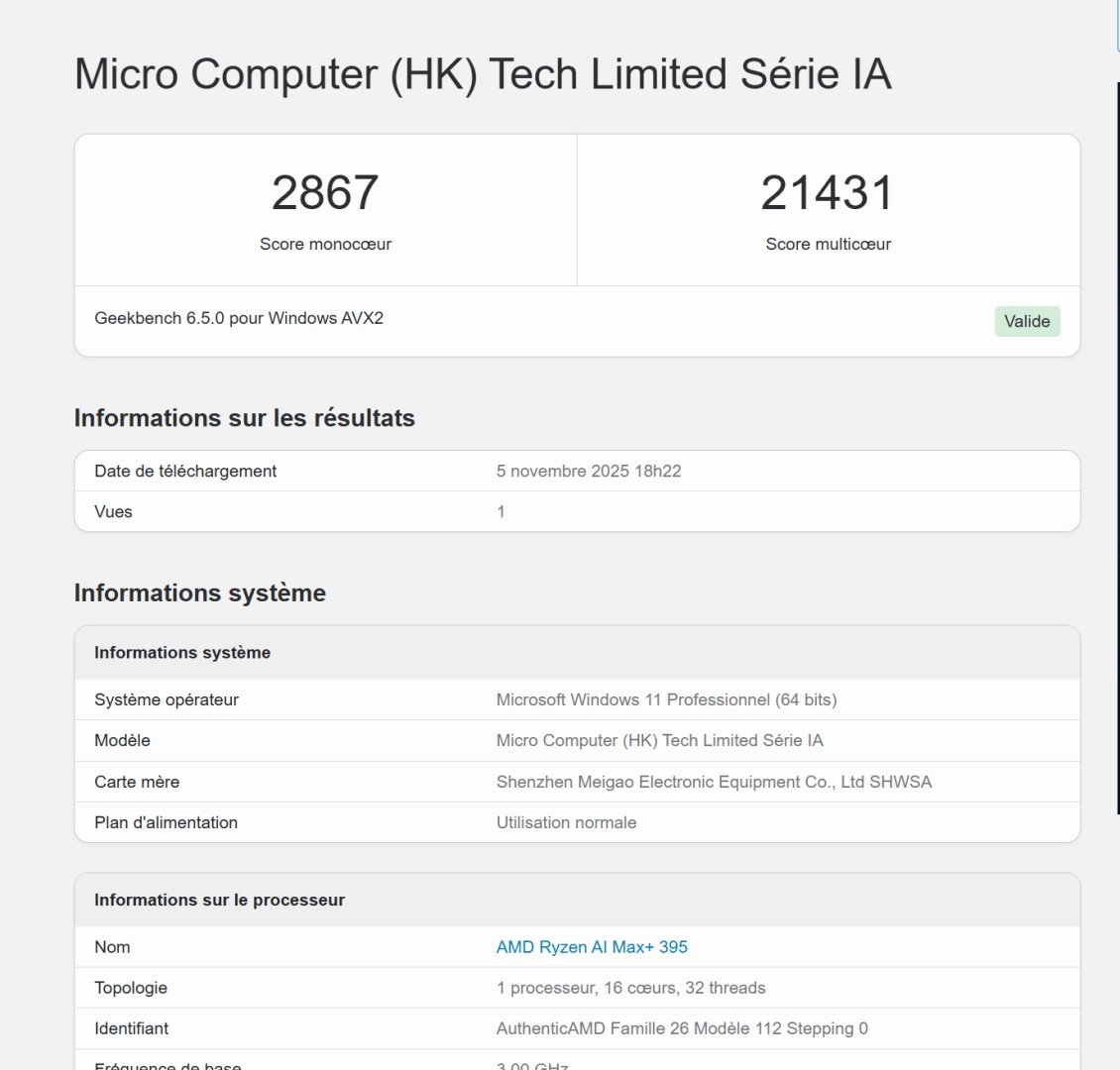Screen dimensions: 1120x1070
Task: Click the Identifiant AuthenticAMD value
Action: [x=682, y=1028]
